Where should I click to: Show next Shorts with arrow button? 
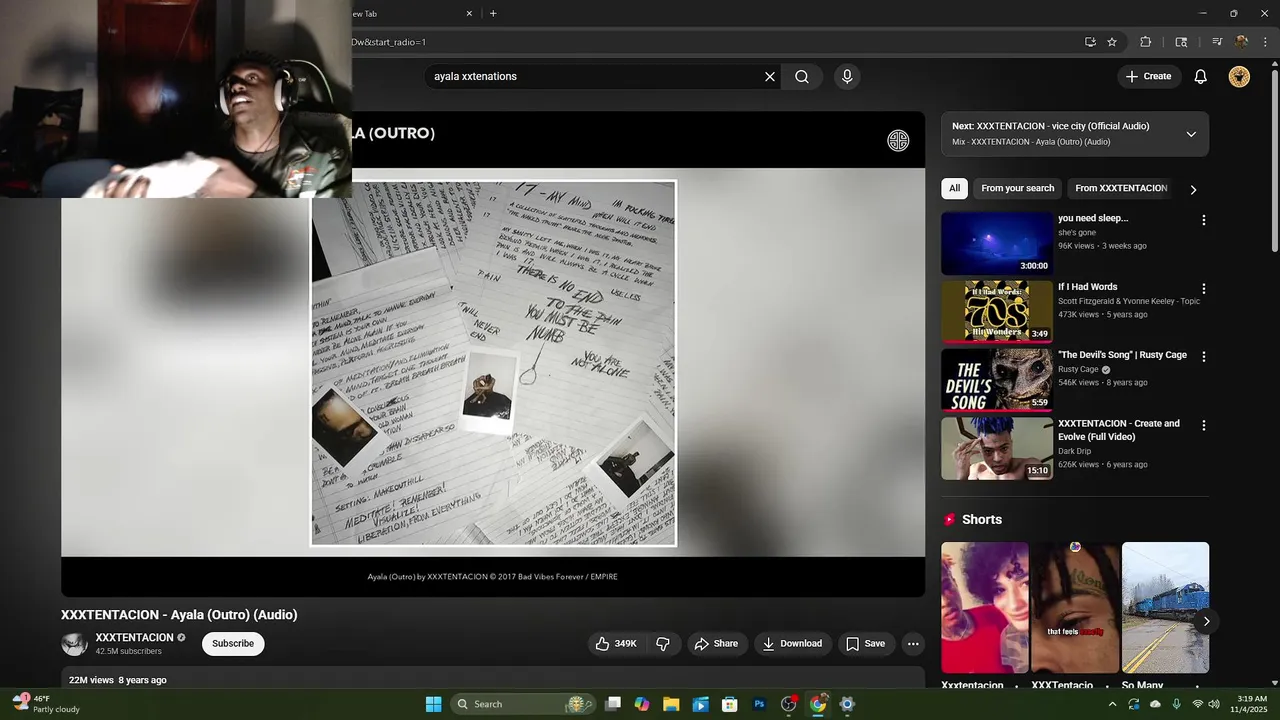(x=1206, y=621)
